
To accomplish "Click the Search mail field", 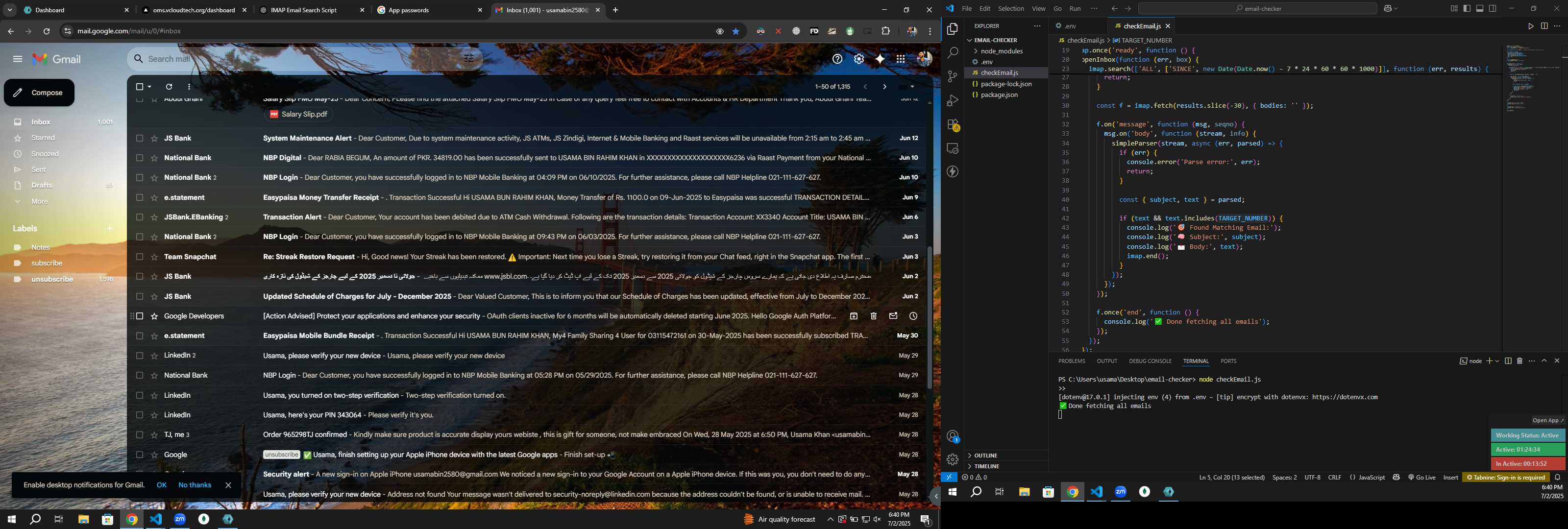I will click(304, 59).
